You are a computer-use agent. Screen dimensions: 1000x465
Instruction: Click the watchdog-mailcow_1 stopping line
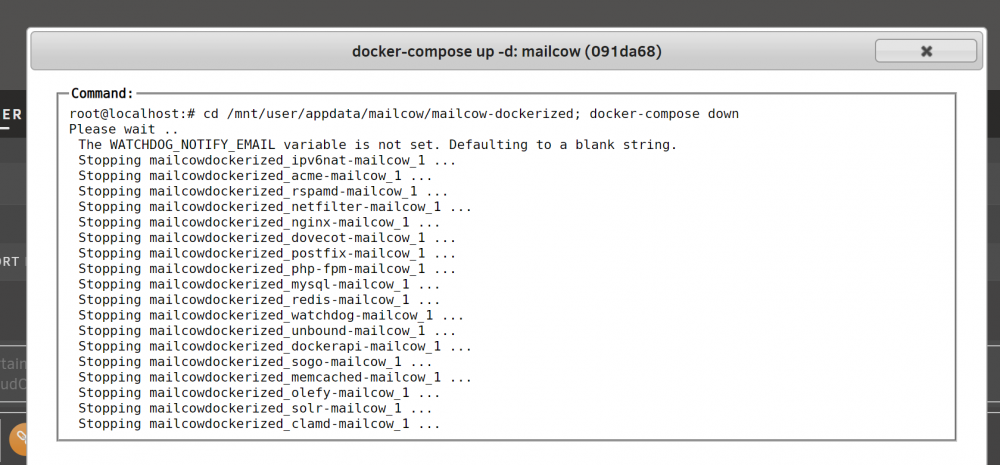[271, 315]
